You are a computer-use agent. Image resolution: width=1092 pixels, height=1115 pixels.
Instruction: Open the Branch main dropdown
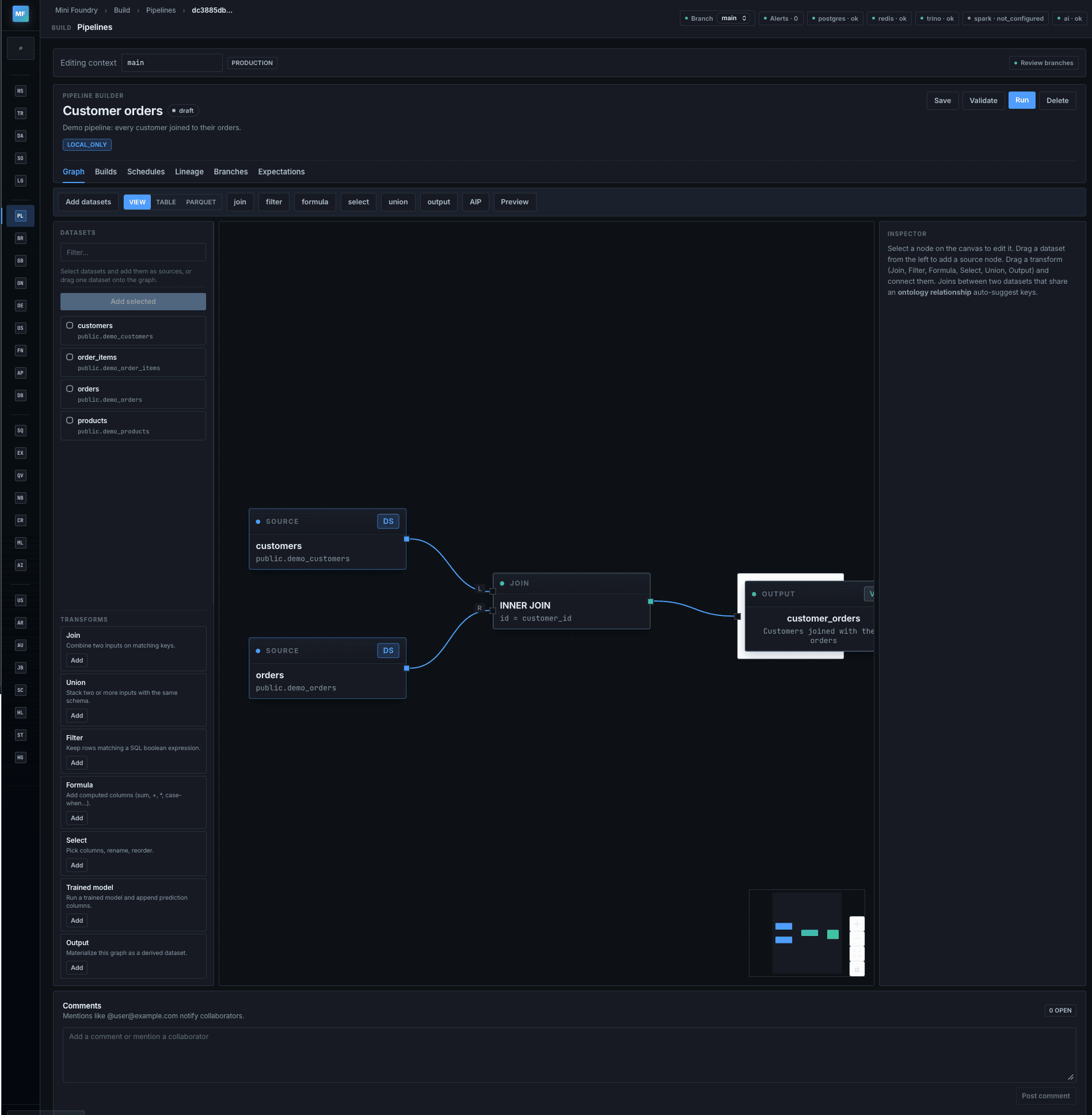pyautogui.click(x=734, y=18)
